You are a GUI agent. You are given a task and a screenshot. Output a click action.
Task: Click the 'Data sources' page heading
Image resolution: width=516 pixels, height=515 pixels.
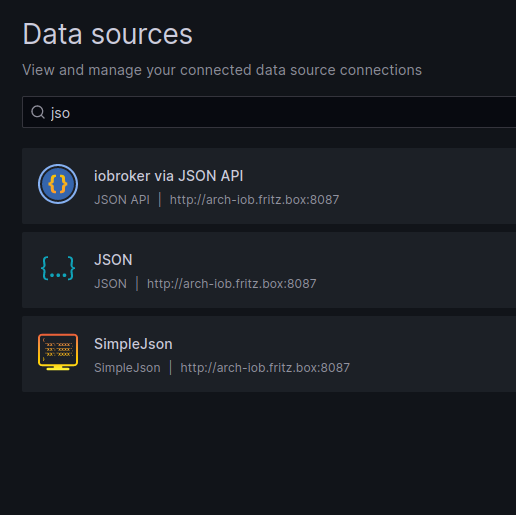[107, 34]
